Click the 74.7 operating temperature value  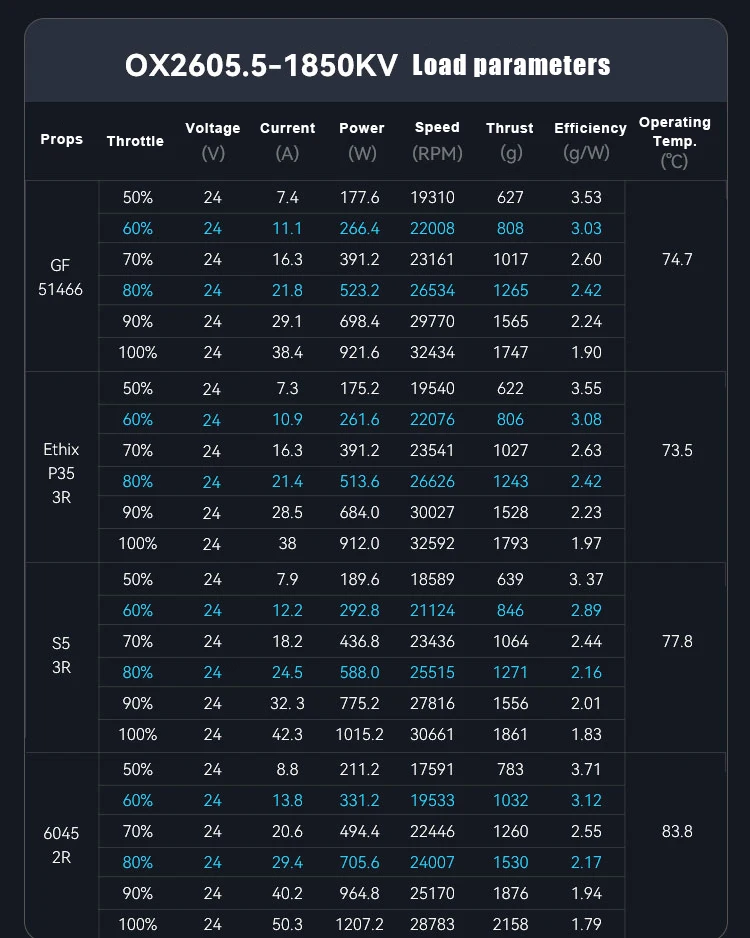coord(677,259)
